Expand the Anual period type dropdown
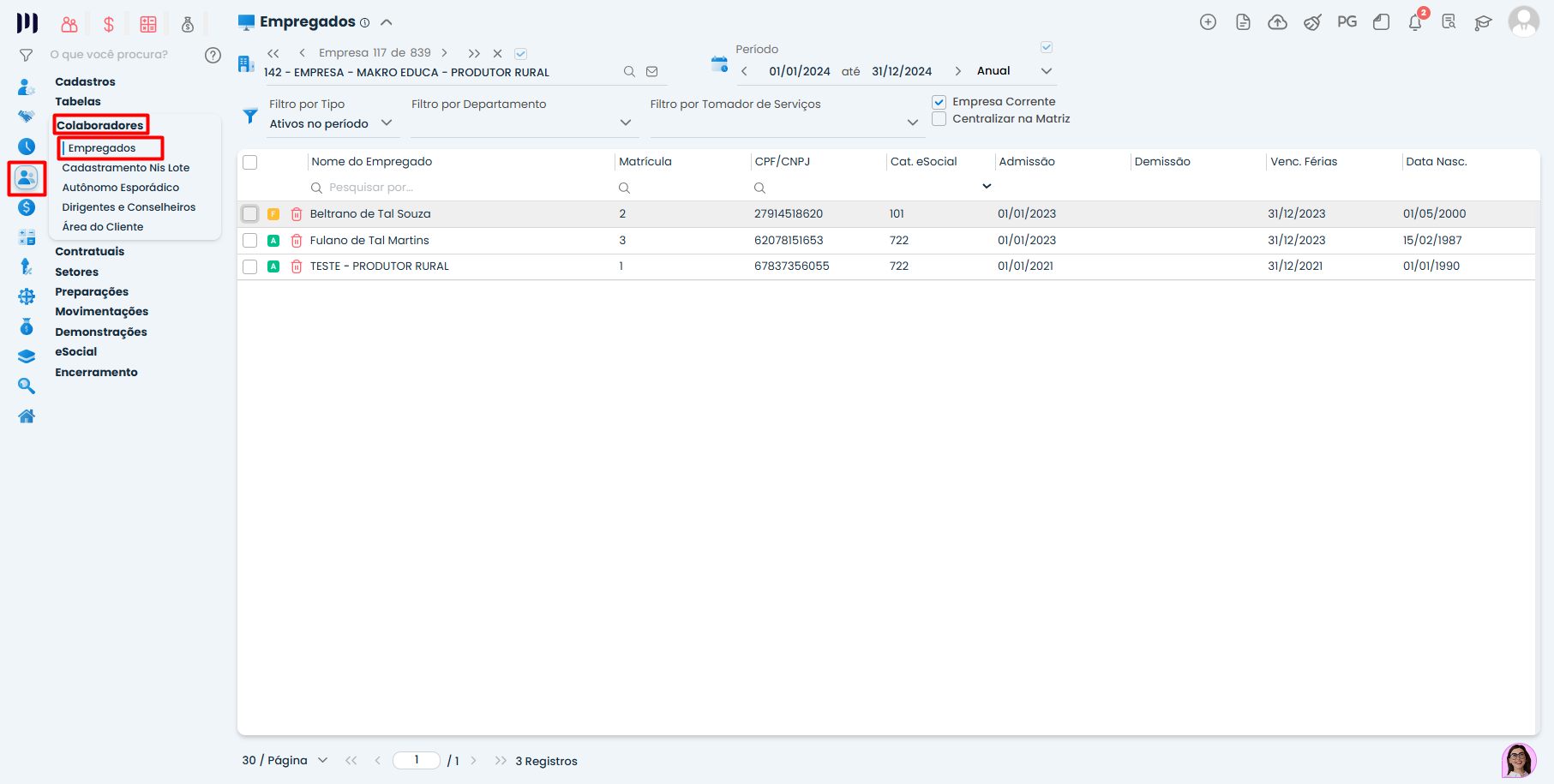Viewport: 1554px width, 784px height. [1046, 71]
